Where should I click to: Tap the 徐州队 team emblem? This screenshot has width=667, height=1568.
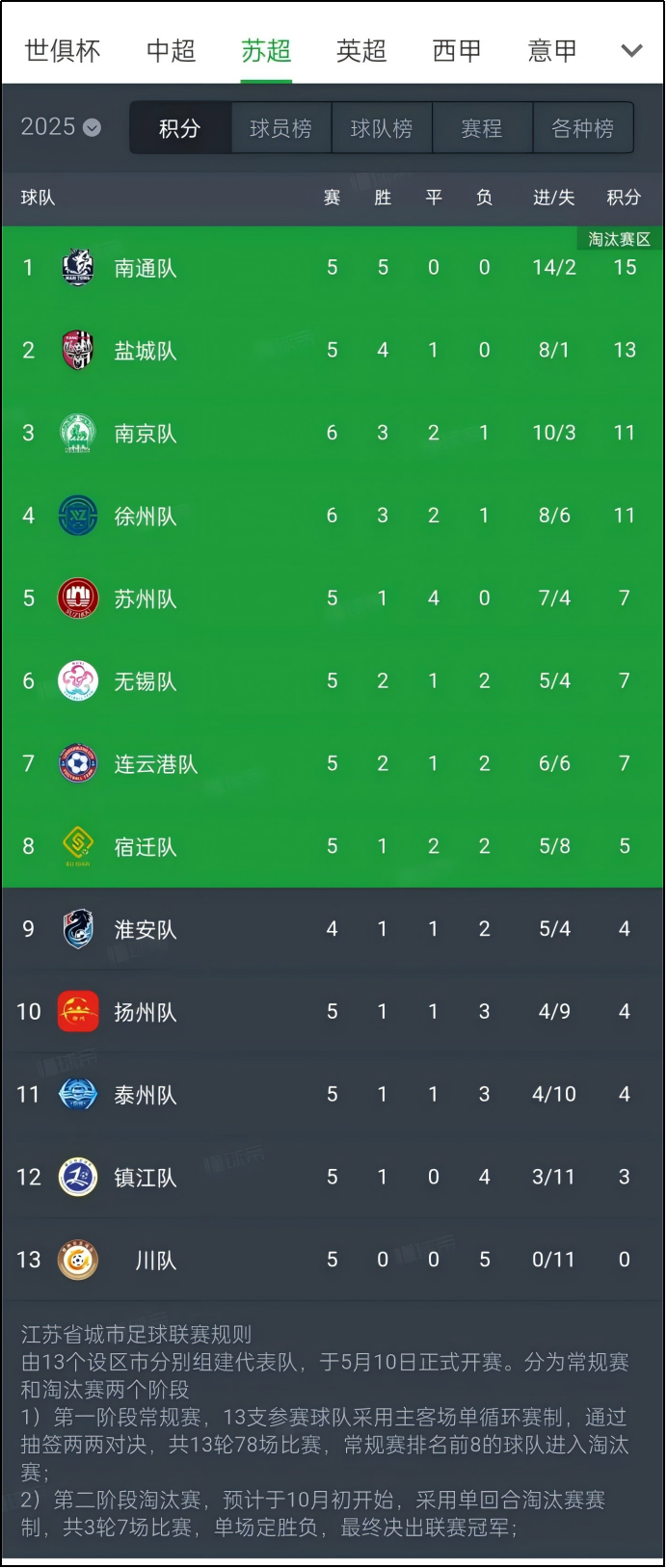pos(78,517)
